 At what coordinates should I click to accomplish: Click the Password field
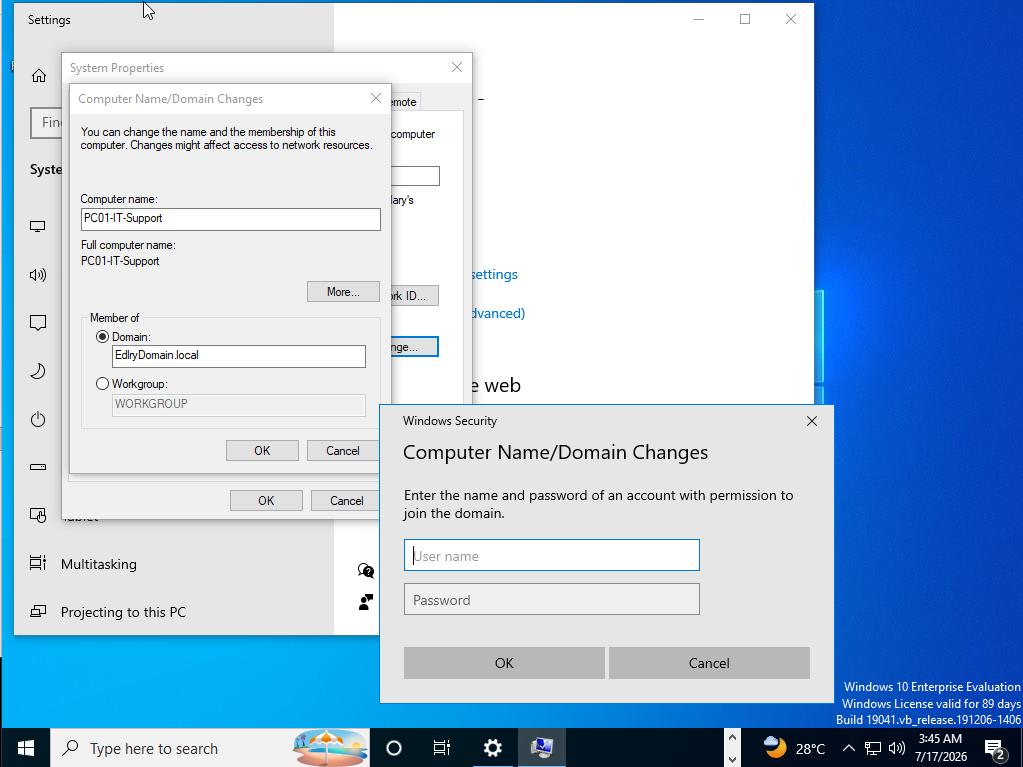[552, 599]
